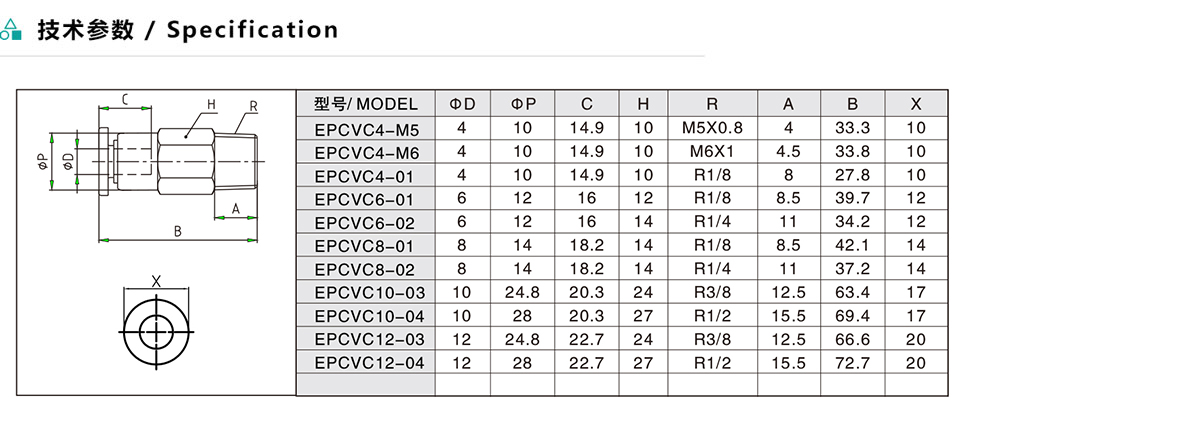This screenshot has width=1187, height=430.
Task: Click the H label in the fitting drawing
Action: pos(211,104)
